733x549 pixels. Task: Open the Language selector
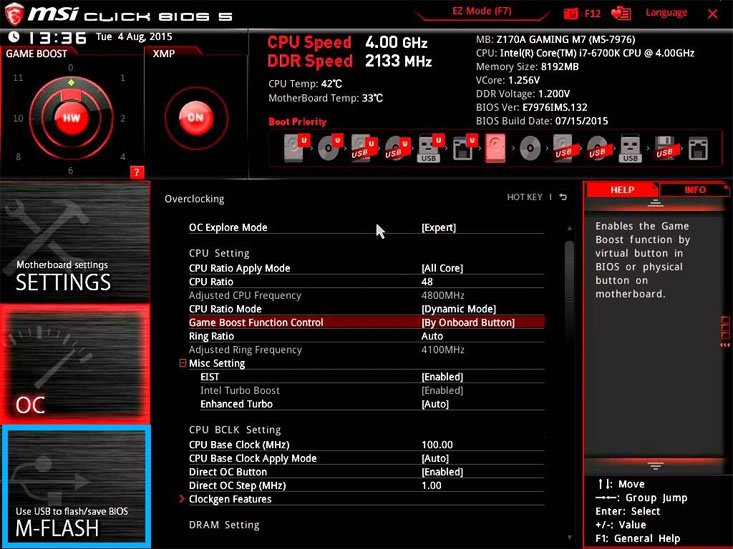(x=666, y=13)
